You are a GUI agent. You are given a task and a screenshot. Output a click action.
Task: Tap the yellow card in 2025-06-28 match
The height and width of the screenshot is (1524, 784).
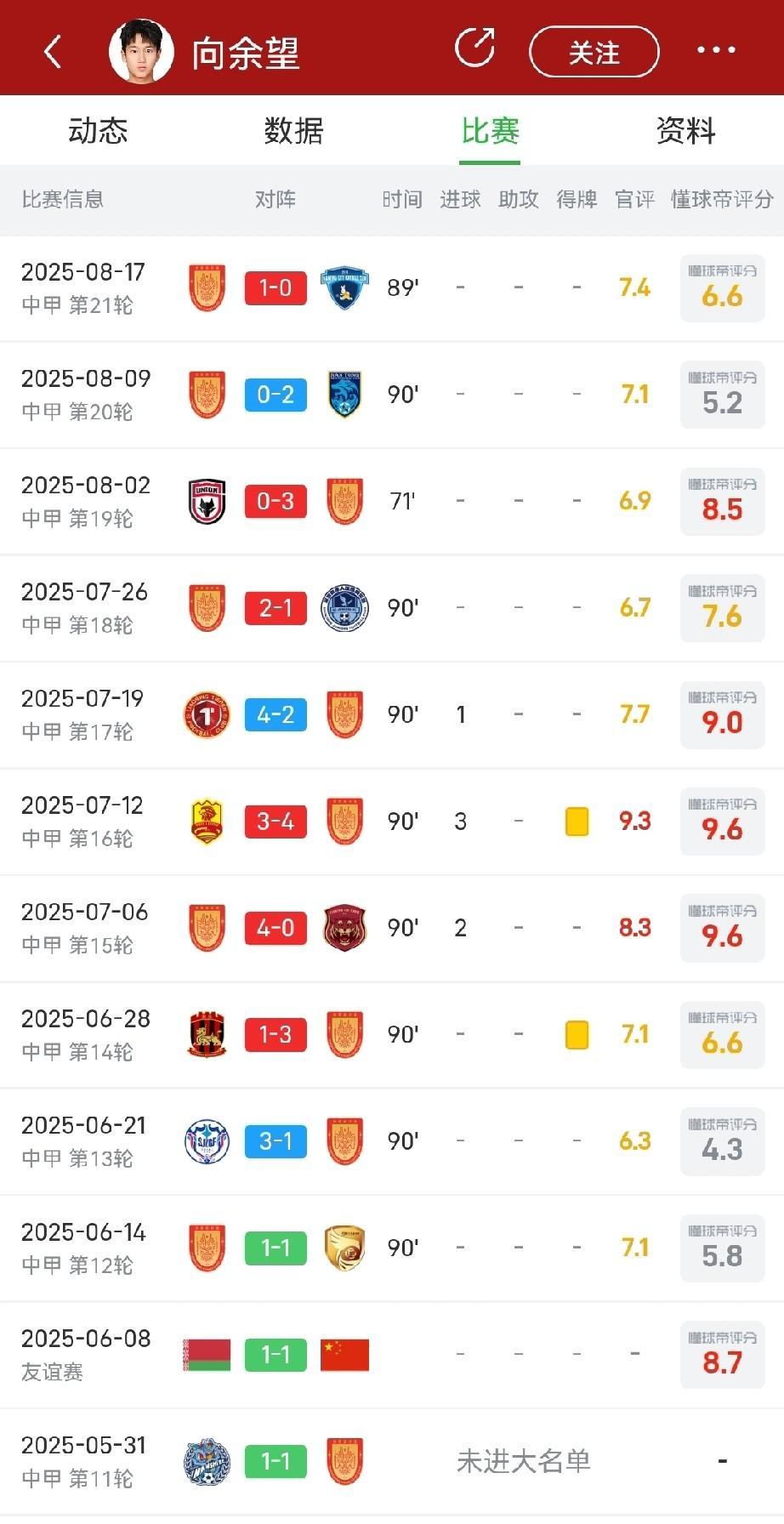coord(577,1035)
